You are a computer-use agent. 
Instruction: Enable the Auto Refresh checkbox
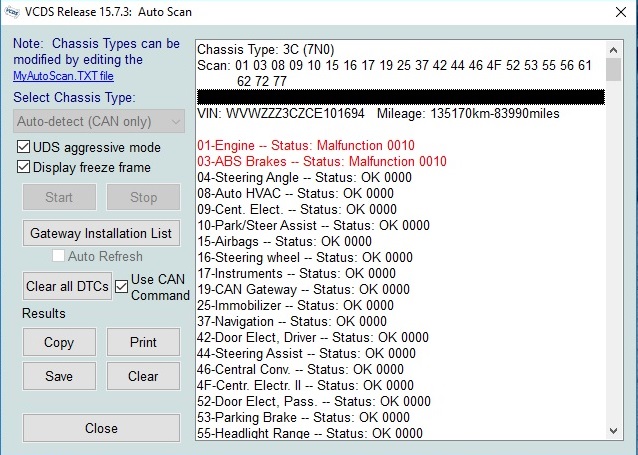(x=59, y=257)
